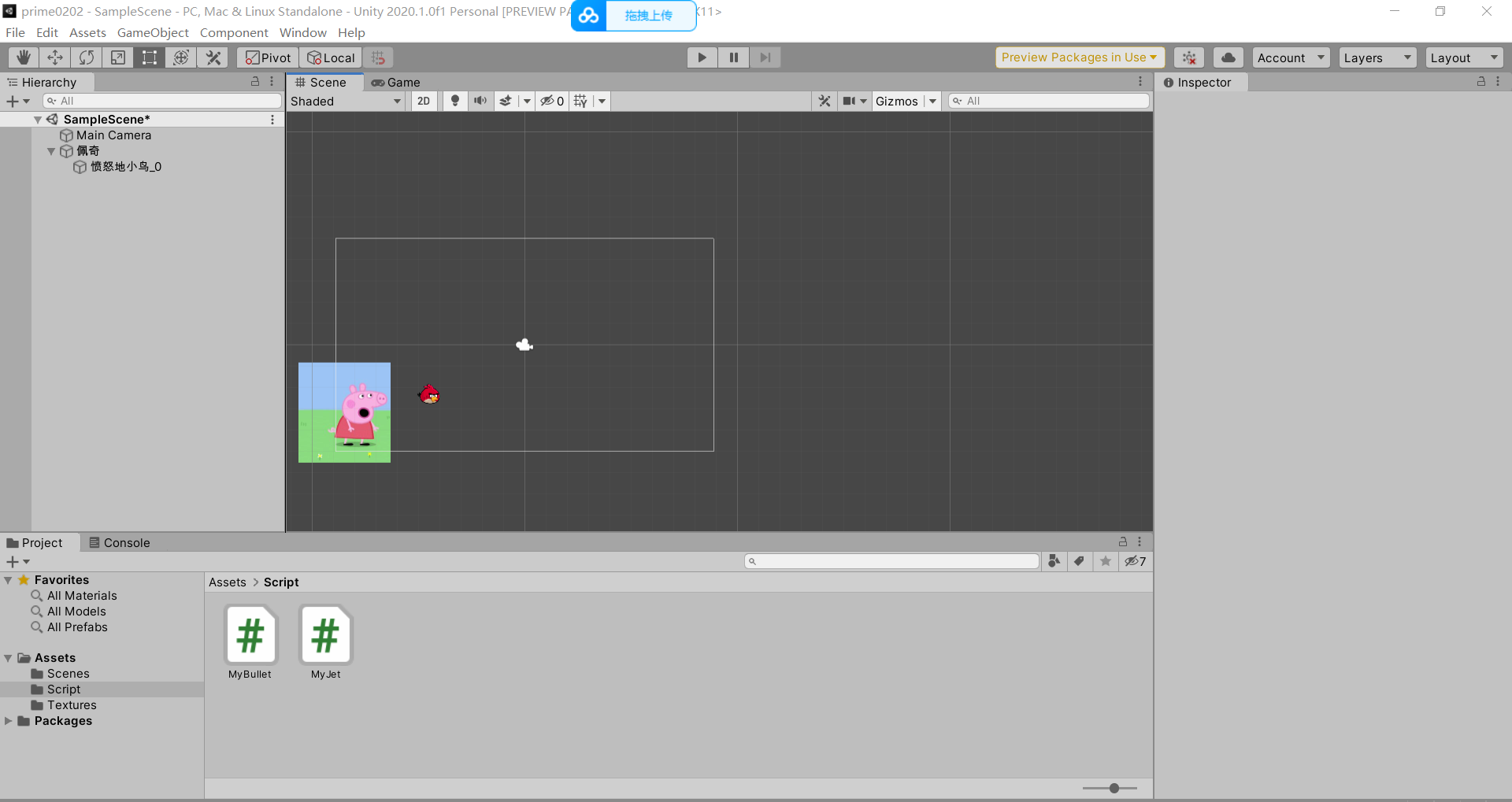Open Preview Packages in Use dropdown
Viewport: 1512px width, 802px height.
(1080, 57)
